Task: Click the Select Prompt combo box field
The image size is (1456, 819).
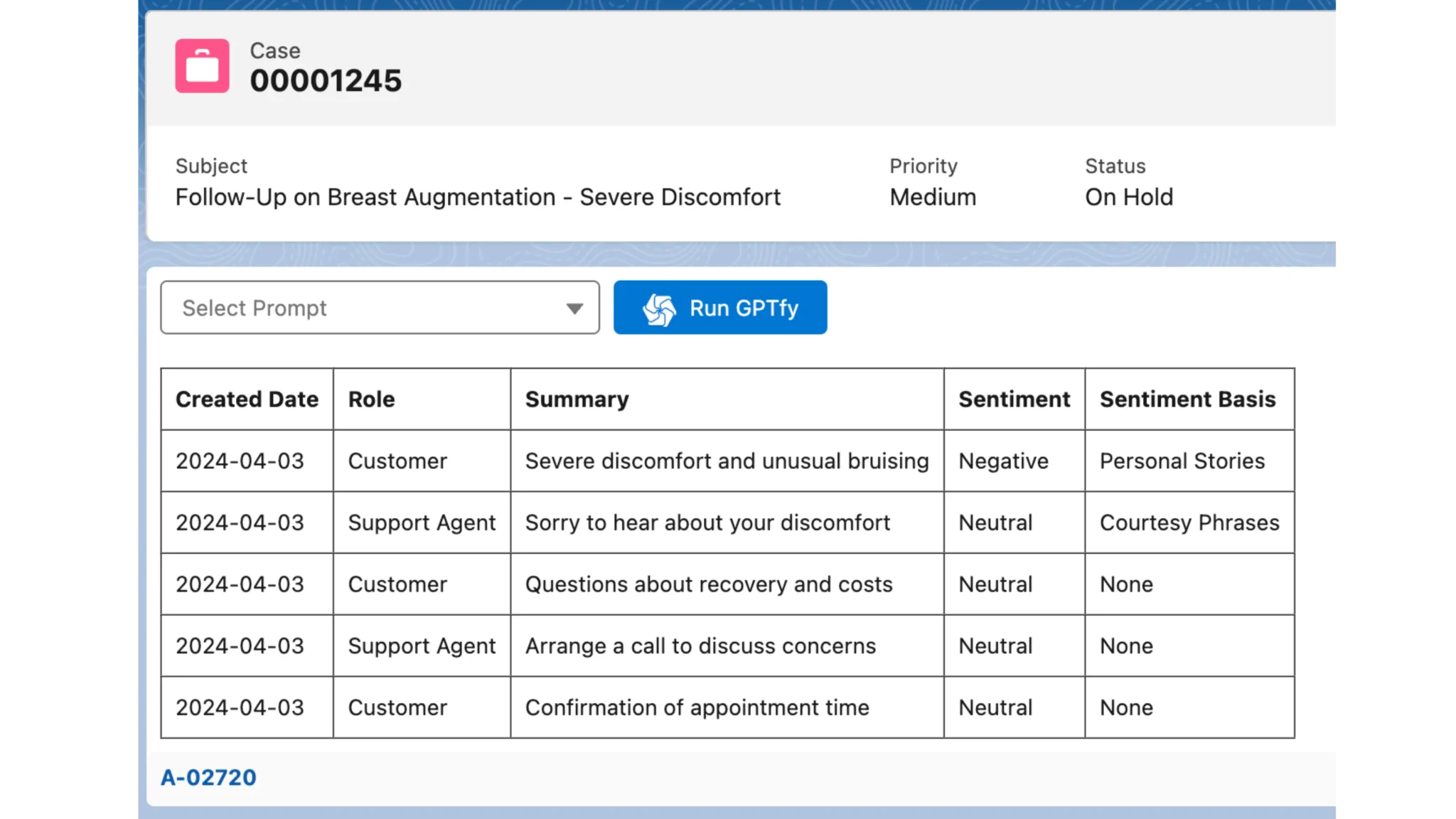Action: (355, 308)
